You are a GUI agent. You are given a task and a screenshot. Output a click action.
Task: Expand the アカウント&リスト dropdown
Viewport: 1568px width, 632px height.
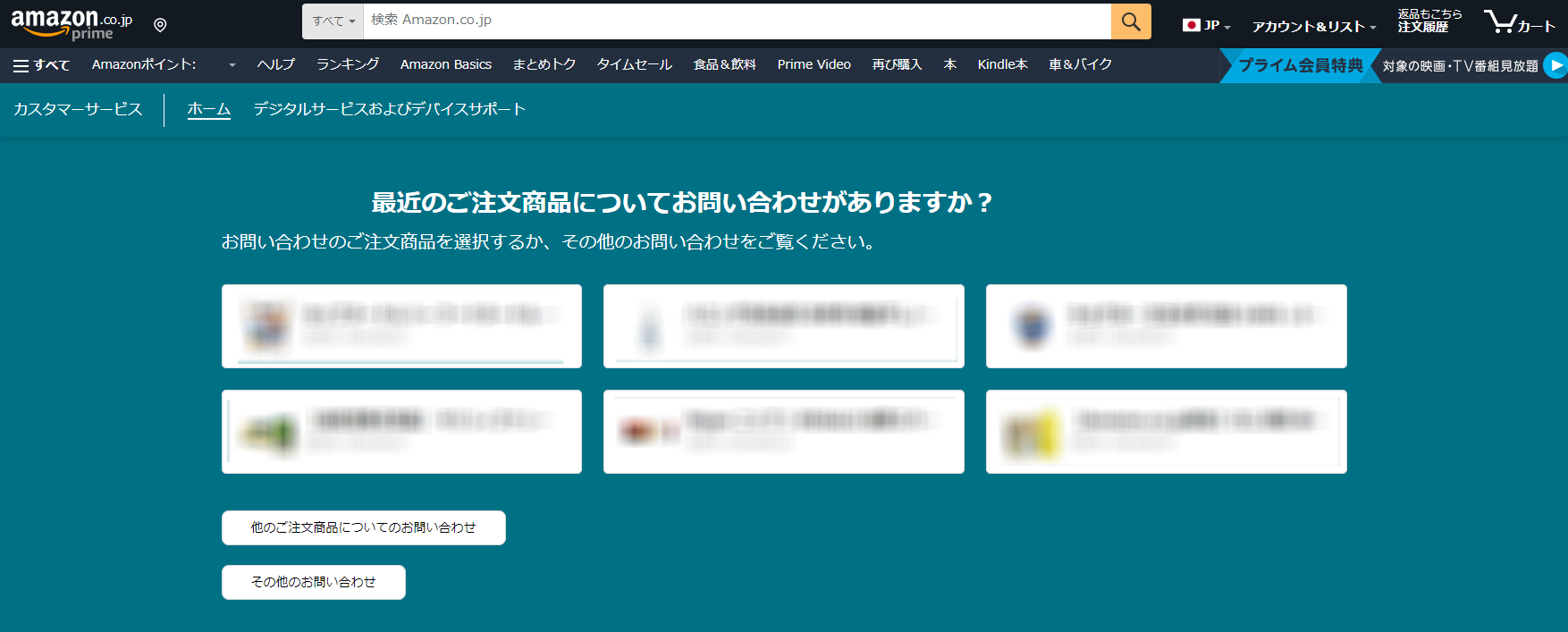1313,27
